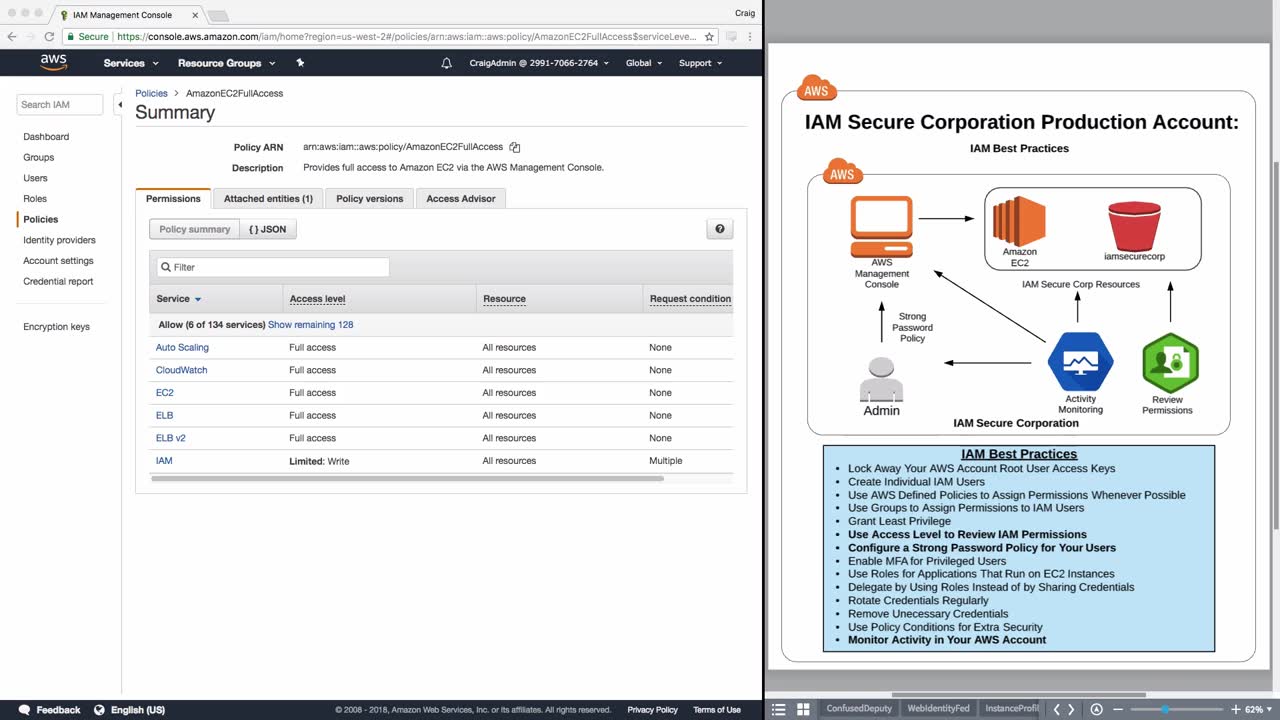Screen dimensions: 1280x720
Task: Click the Admin user icon in diagram
Action: click(x=881, y=378)
